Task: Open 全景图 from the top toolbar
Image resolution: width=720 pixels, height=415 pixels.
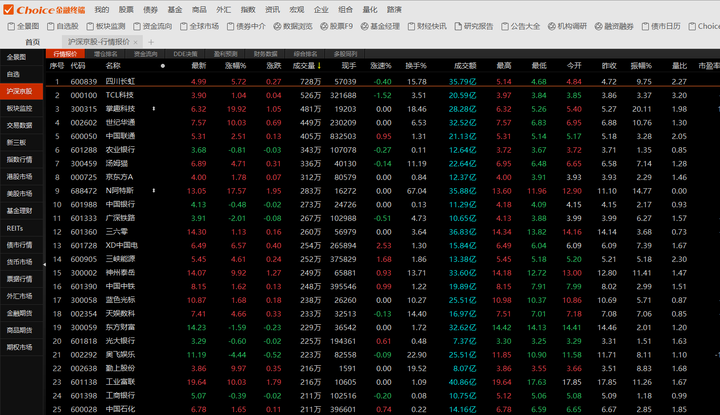Action: point(23,27)
